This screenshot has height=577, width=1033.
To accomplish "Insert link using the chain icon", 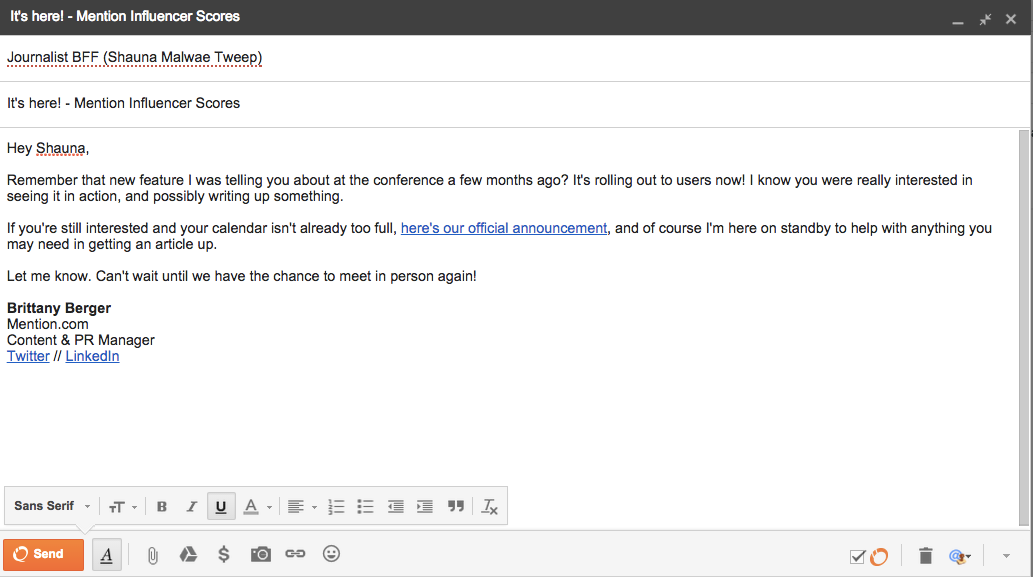I will click(x=295, y=554).
